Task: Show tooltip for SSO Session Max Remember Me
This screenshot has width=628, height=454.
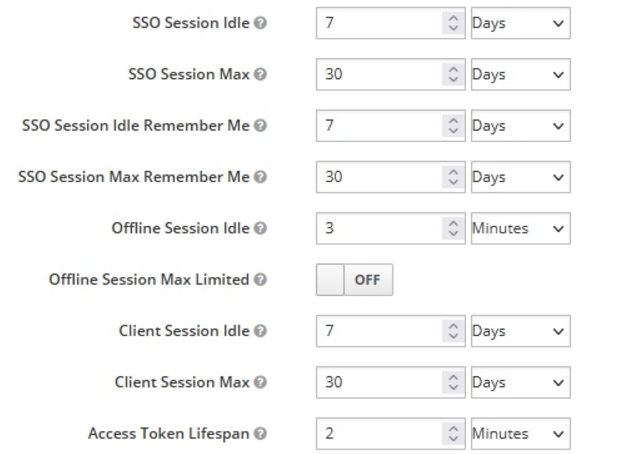Action: coord(261,177)
